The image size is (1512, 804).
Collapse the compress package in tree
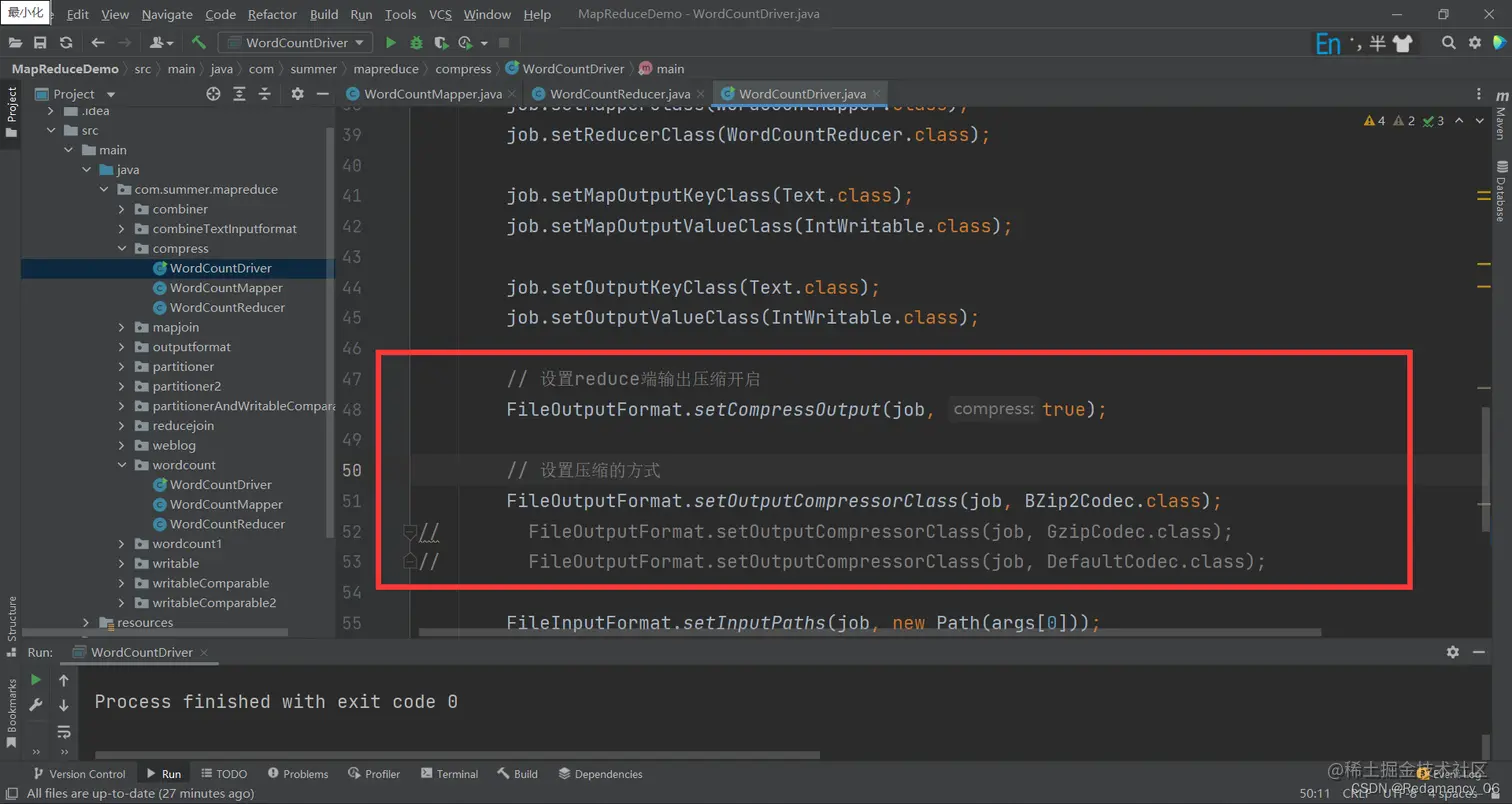(x=122, y=248)
